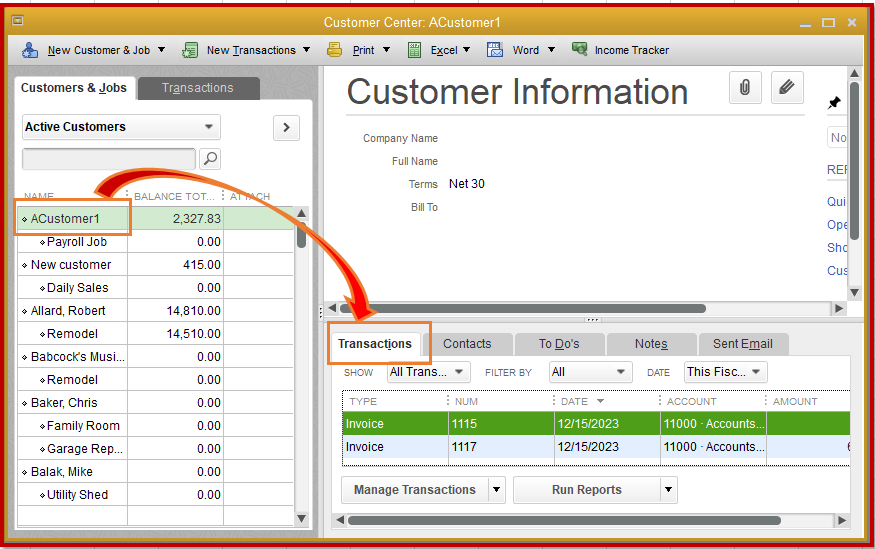Sort by Date column header
The width and height of the screenshot is (875, 549).
607,401
